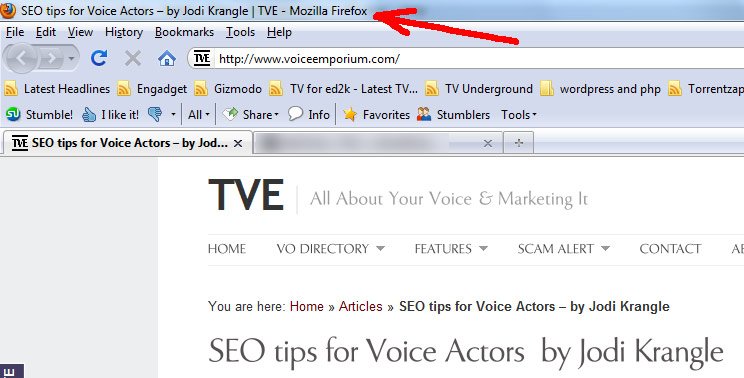Click the Stop loading X icon

(133, 58)
